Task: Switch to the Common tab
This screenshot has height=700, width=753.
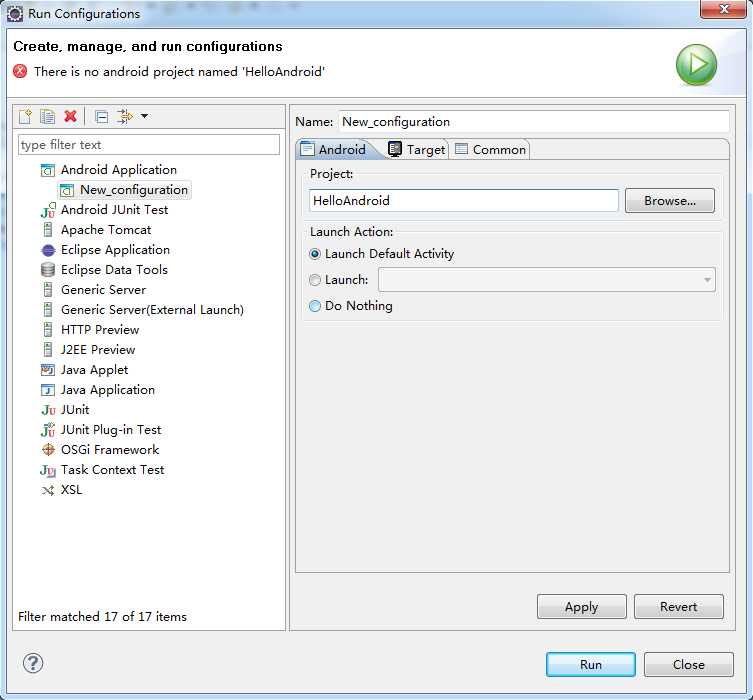Action: 490,150
